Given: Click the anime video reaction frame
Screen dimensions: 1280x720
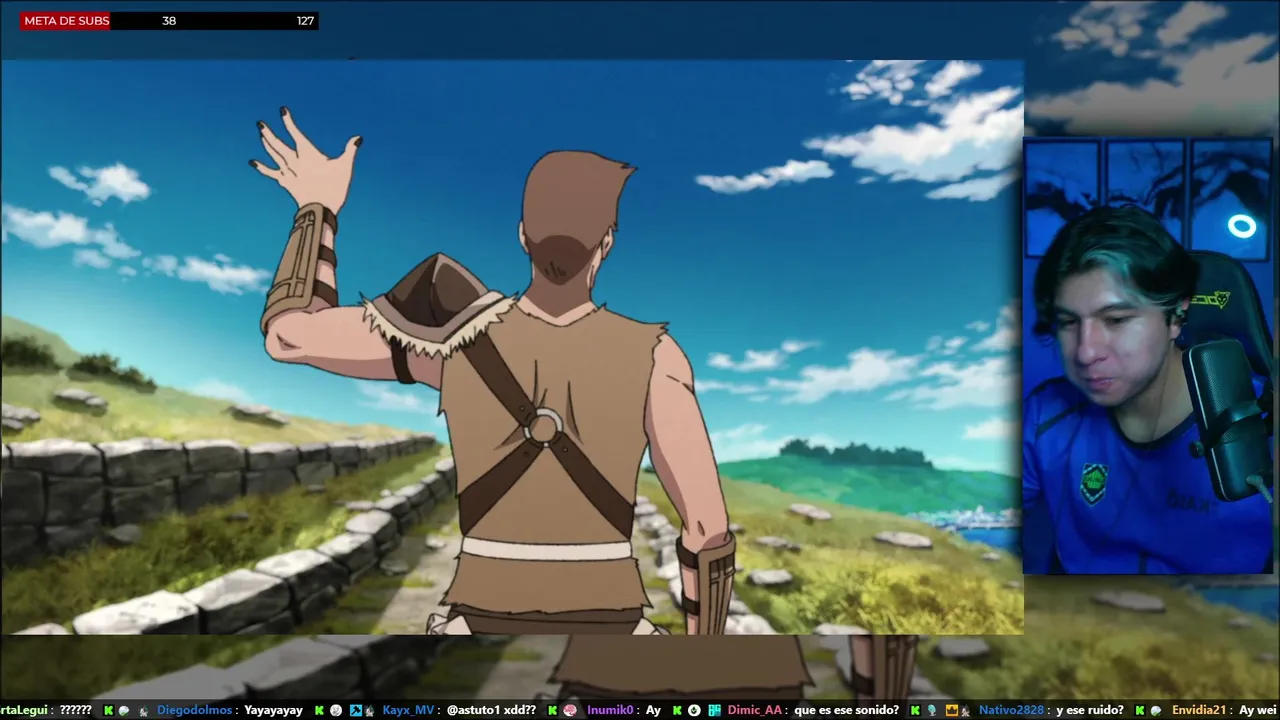Looking at the screenshot, I should tap(512, 347).
